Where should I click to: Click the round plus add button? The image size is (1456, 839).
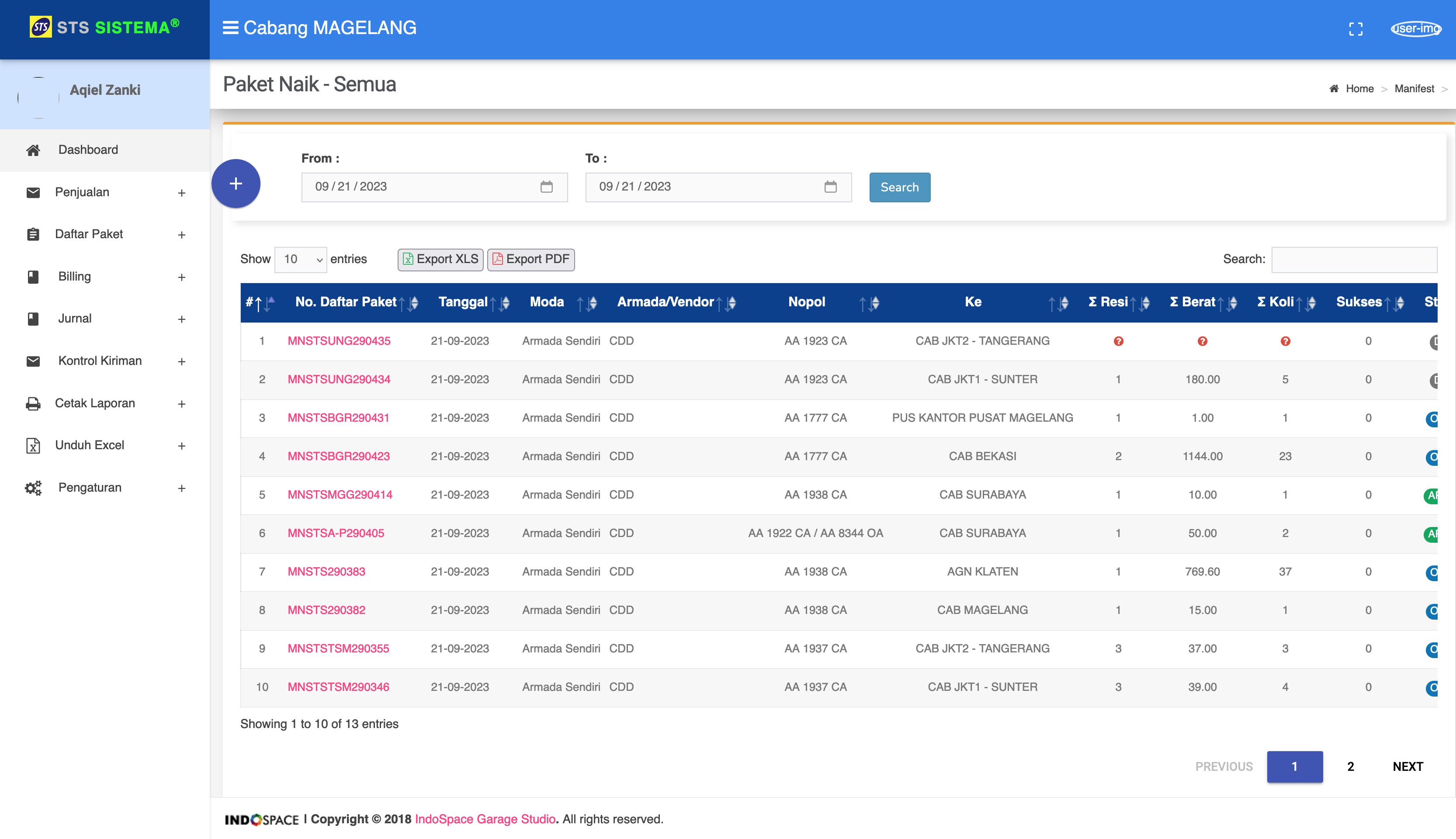236,183
